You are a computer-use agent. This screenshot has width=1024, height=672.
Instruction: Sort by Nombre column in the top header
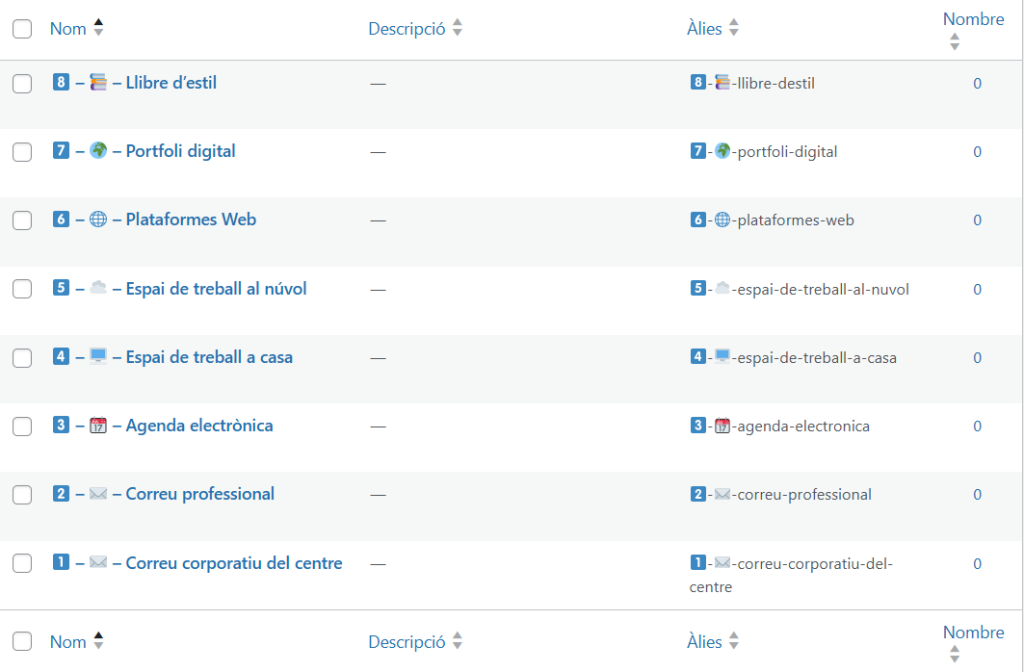pos(954,42)
